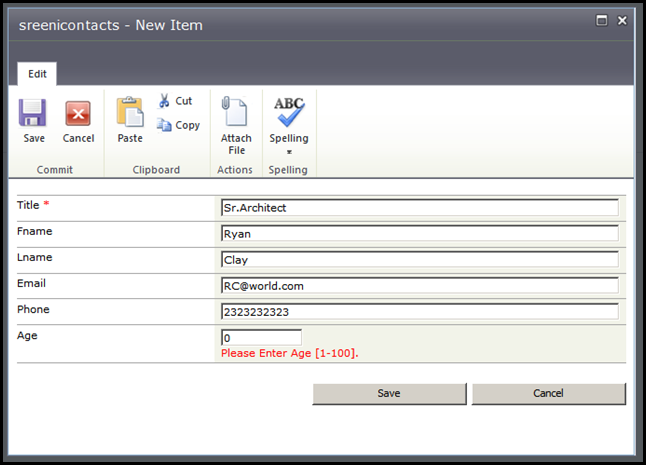Screen dimensions: 646x465
Task: Select the Lname field containing Clay
Action: [x=420, y=259]
